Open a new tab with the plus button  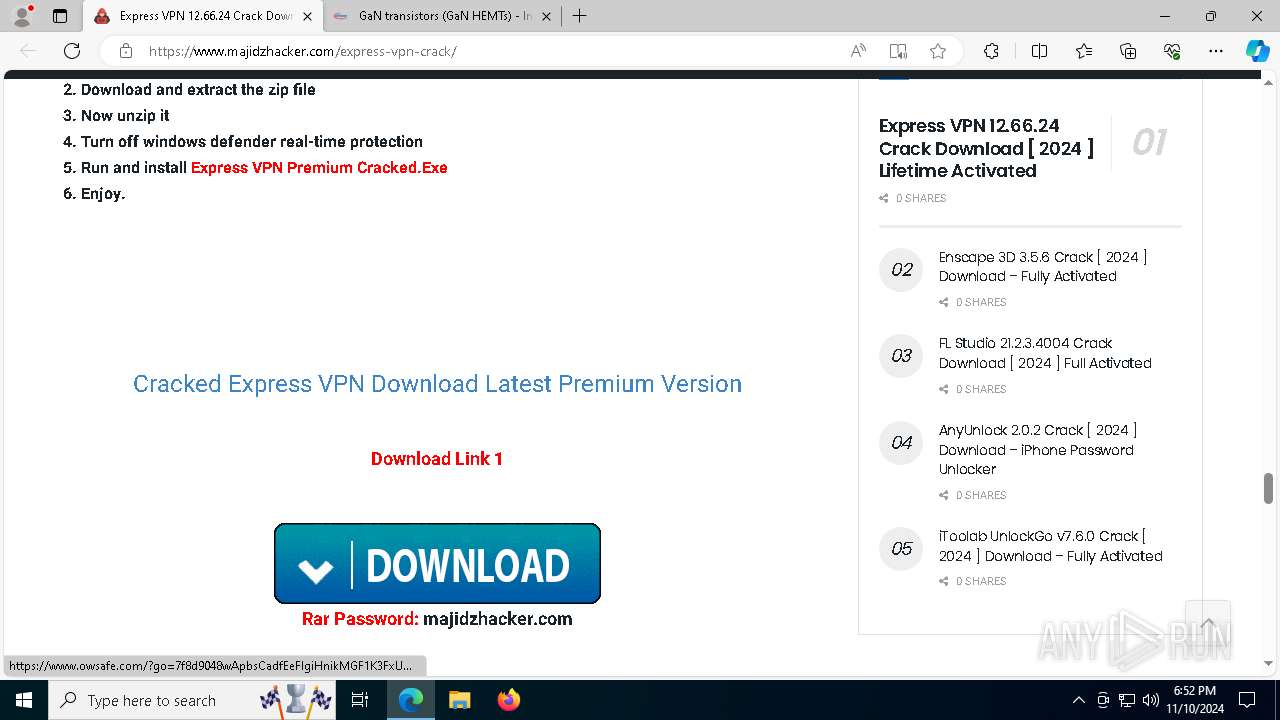[579, 16]
